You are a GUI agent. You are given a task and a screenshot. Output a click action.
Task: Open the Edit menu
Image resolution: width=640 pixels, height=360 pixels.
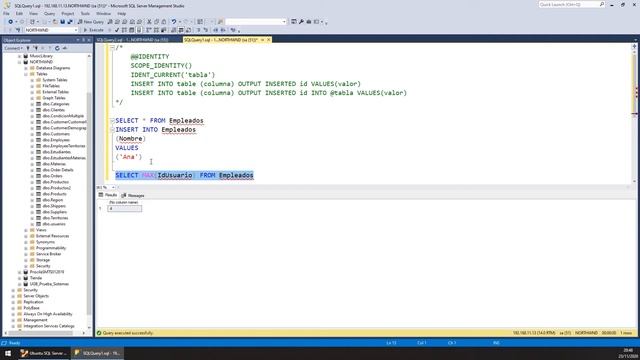[19, 13]
